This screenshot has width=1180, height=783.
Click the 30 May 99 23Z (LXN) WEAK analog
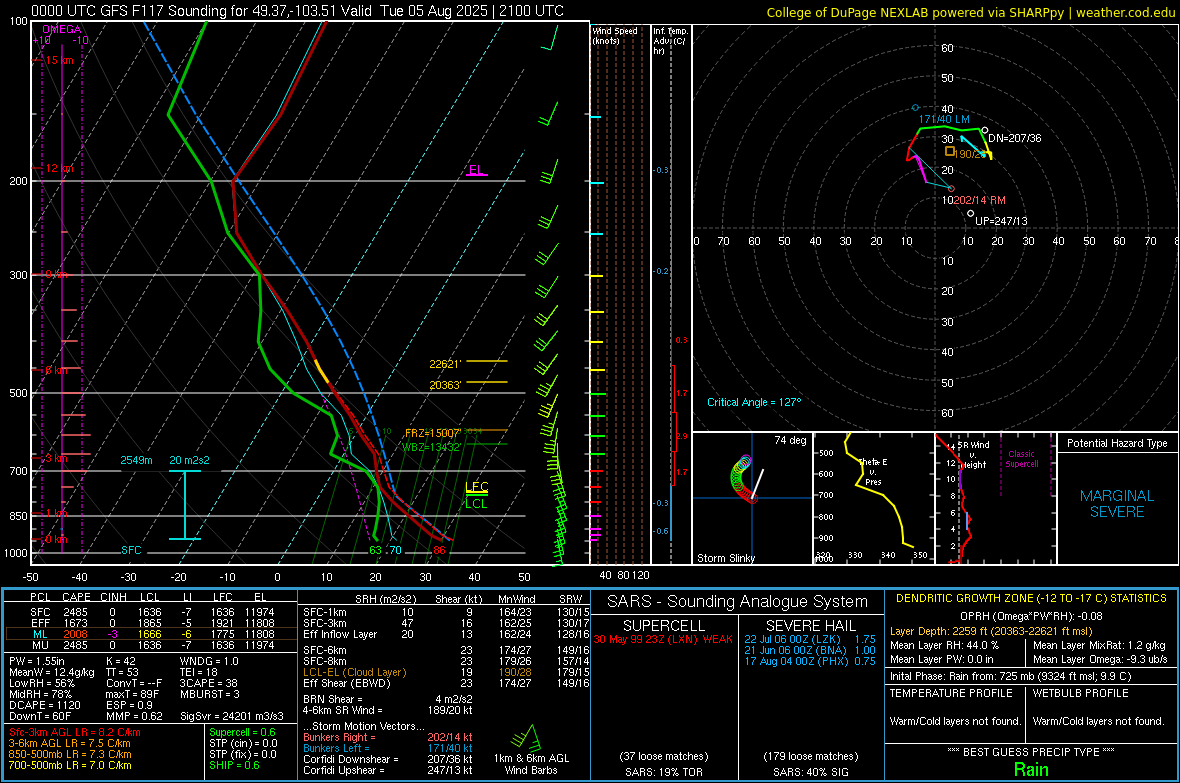pyautogui.click(x=663, y=639)
